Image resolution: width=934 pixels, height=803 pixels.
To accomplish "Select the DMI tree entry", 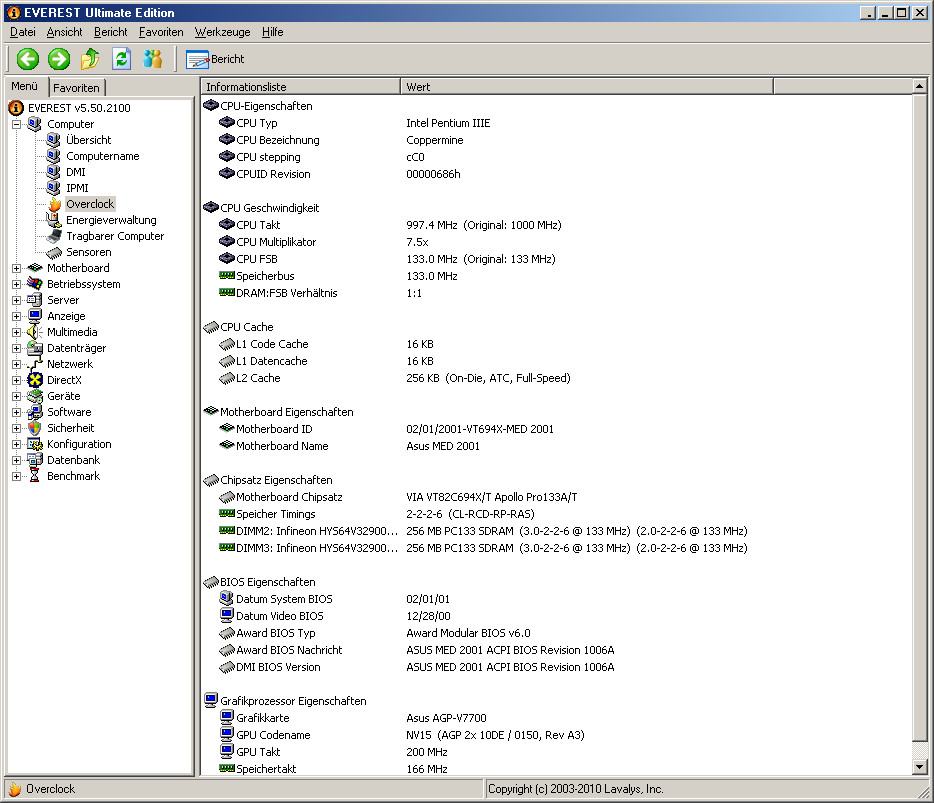I will [x=76, y=172].
